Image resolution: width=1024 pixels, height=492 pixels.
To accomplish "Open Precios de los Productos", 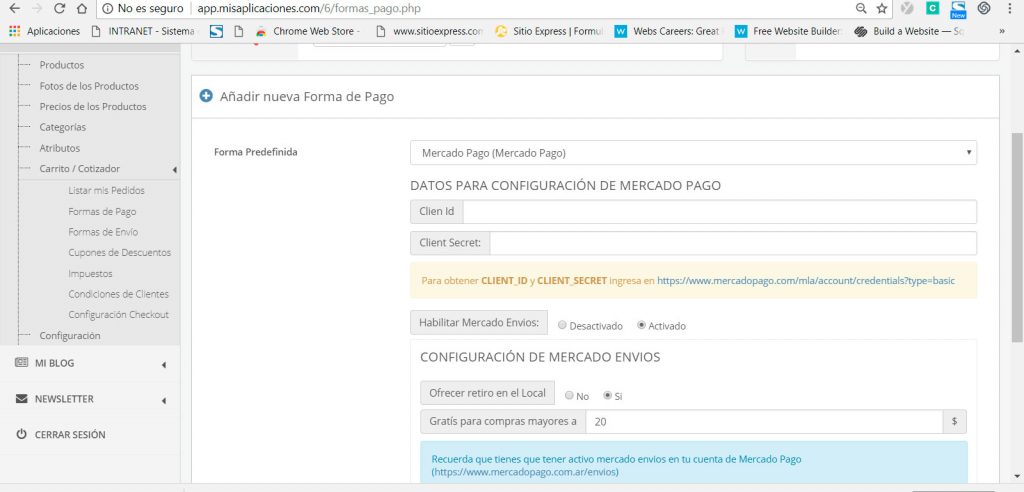I will pos(93,106).
